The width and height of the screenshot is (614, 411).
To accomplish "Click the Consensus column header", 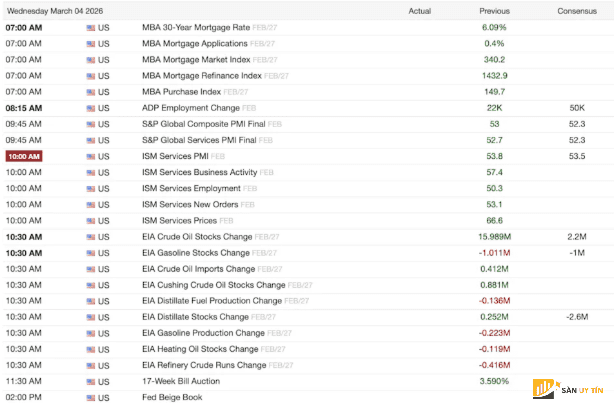I will pos(576,10).
